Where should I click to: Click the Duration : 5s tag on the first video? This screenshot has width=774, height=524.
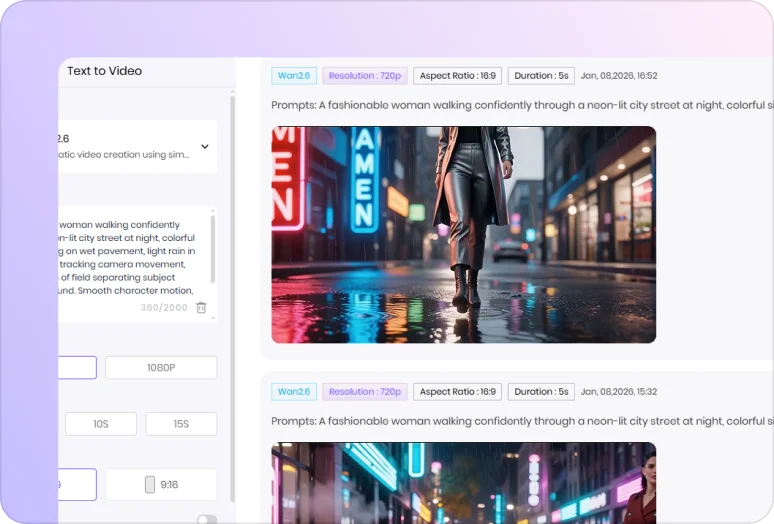click(540, 76)
